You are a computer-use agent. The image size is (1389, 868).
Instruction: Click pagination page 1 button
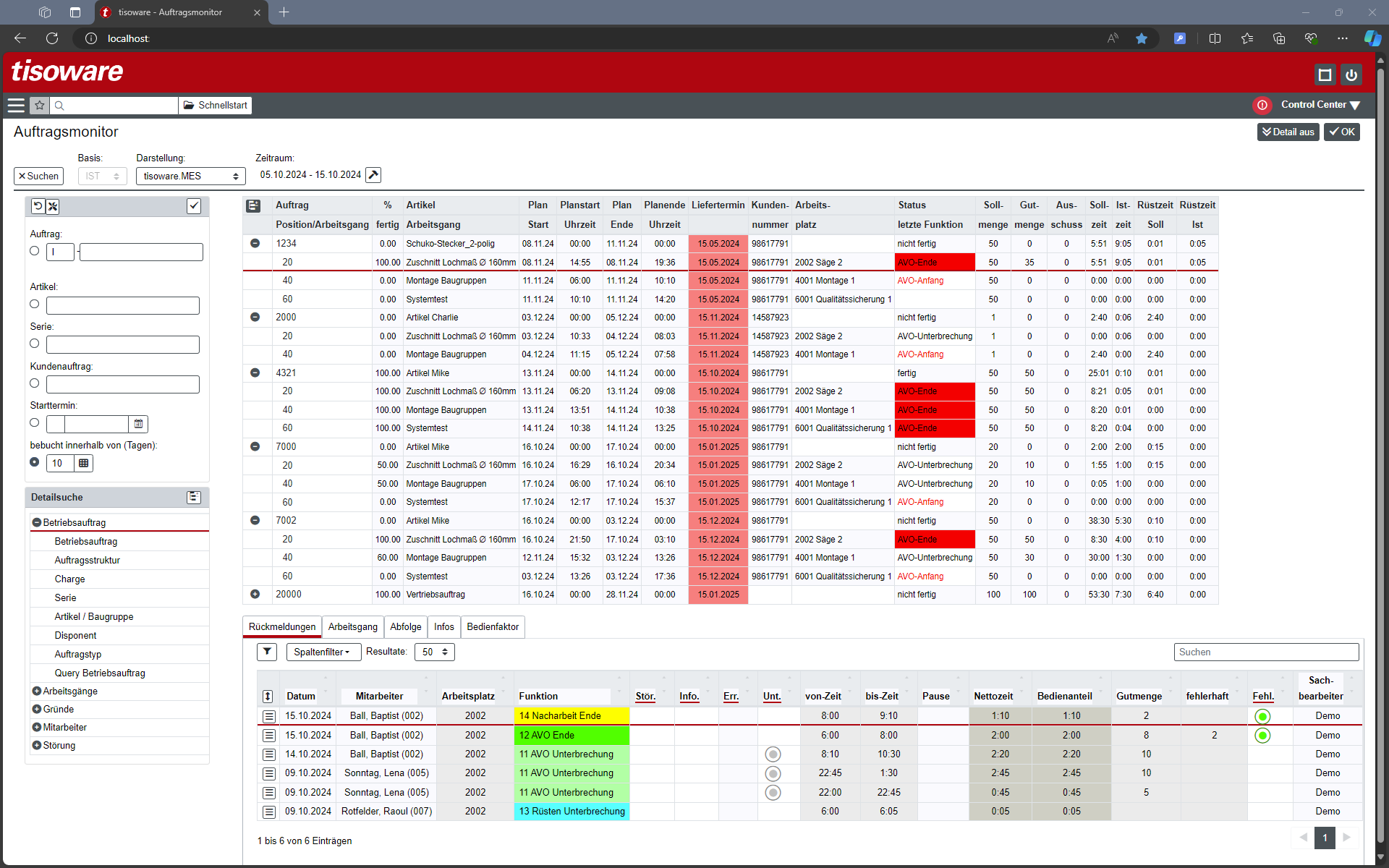(1325, 838)
